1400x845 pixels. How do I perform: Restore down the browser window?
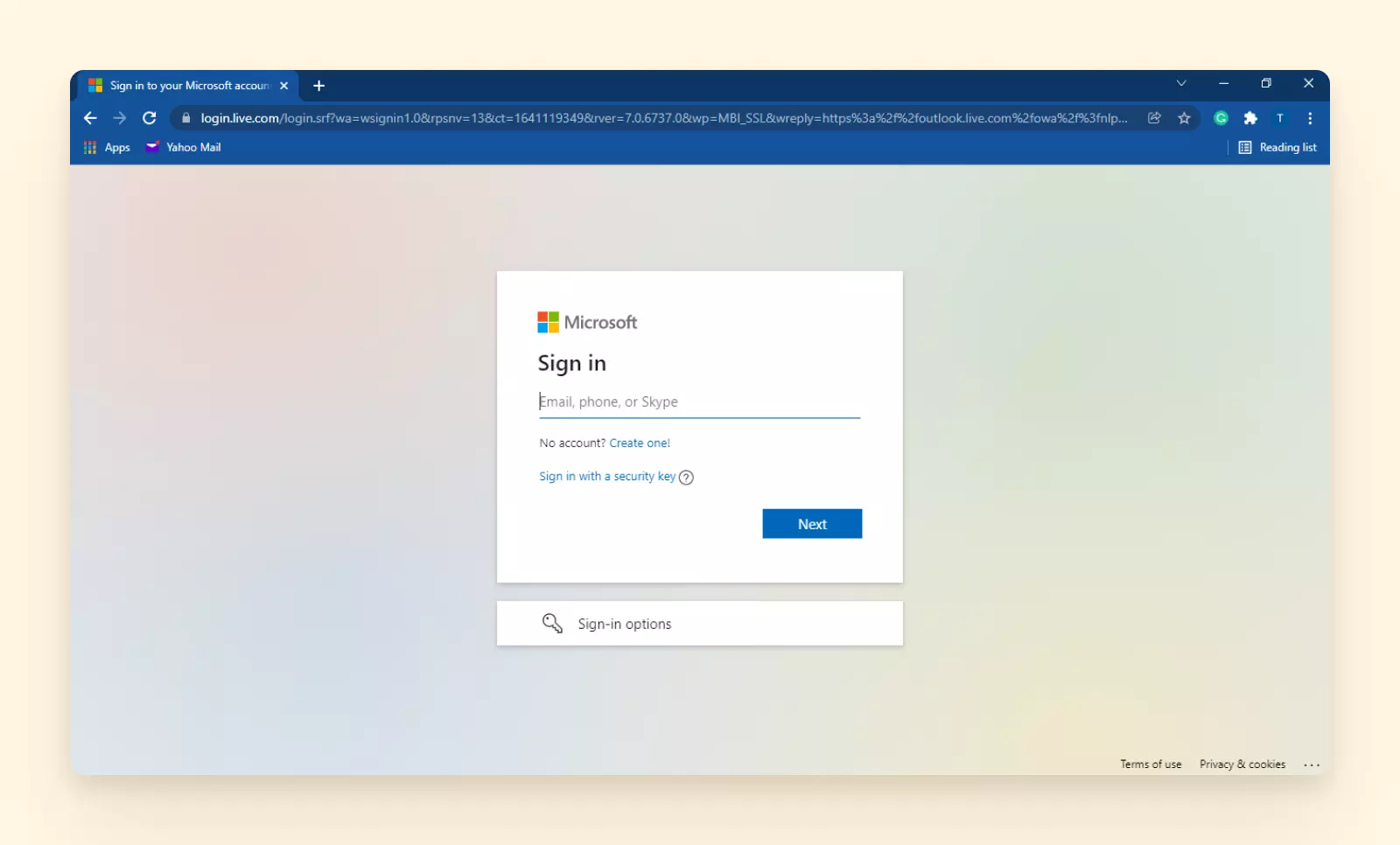tap(1266, 83)
